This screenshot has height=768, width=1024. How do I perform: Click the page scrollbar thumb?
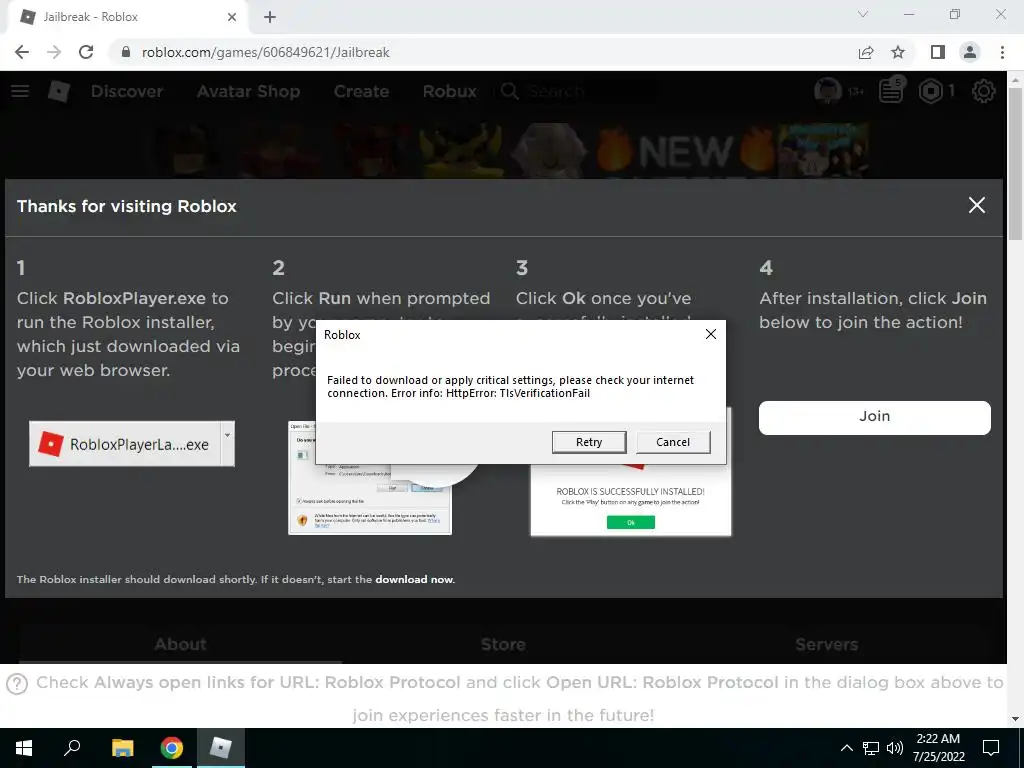tap(1015, 163)
